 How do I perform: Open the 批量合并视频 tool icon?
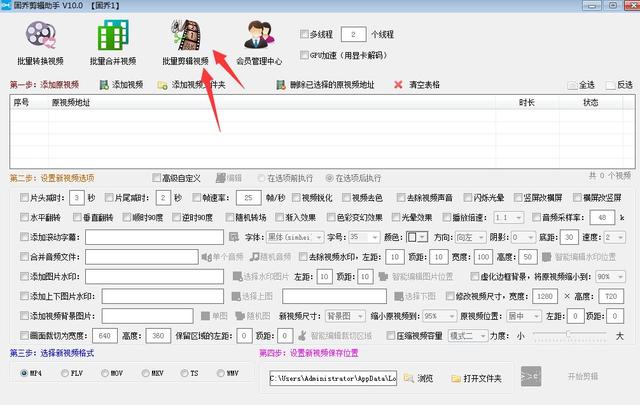tap(113, 35)
